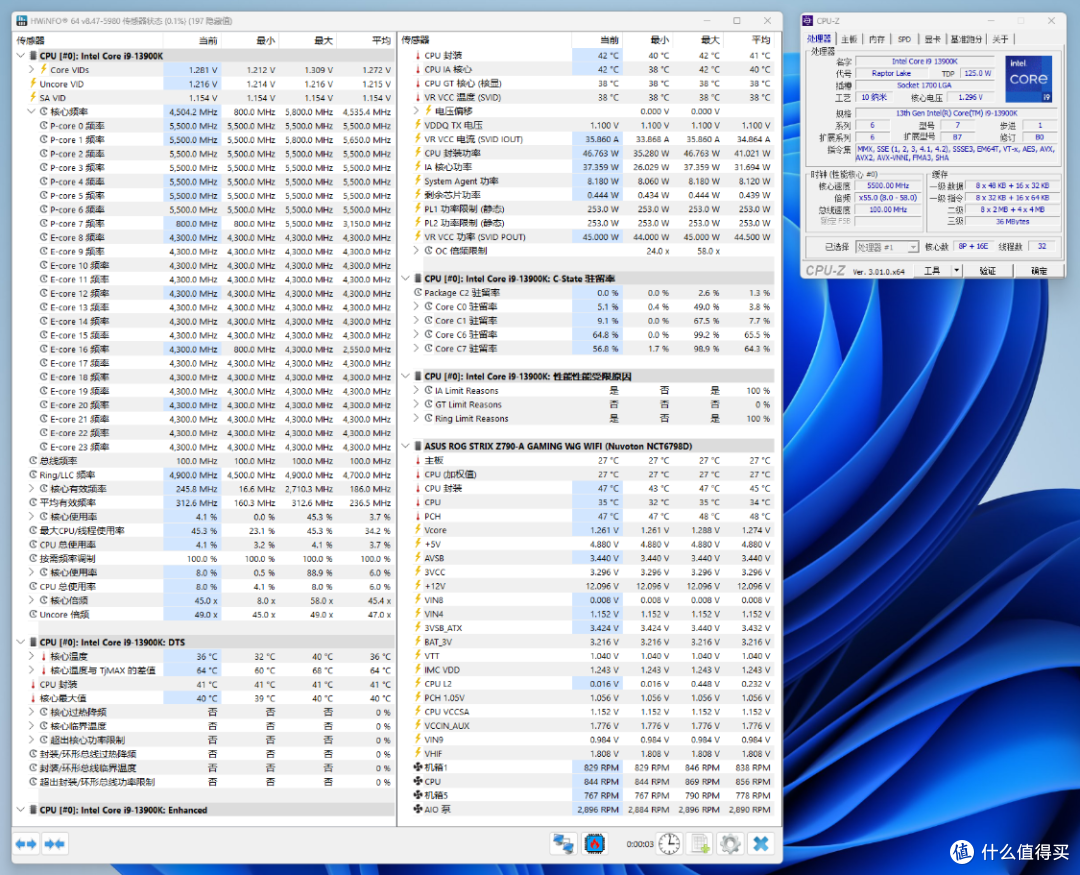Switch to the SPD tab in CPU-Z

point(904,39)
